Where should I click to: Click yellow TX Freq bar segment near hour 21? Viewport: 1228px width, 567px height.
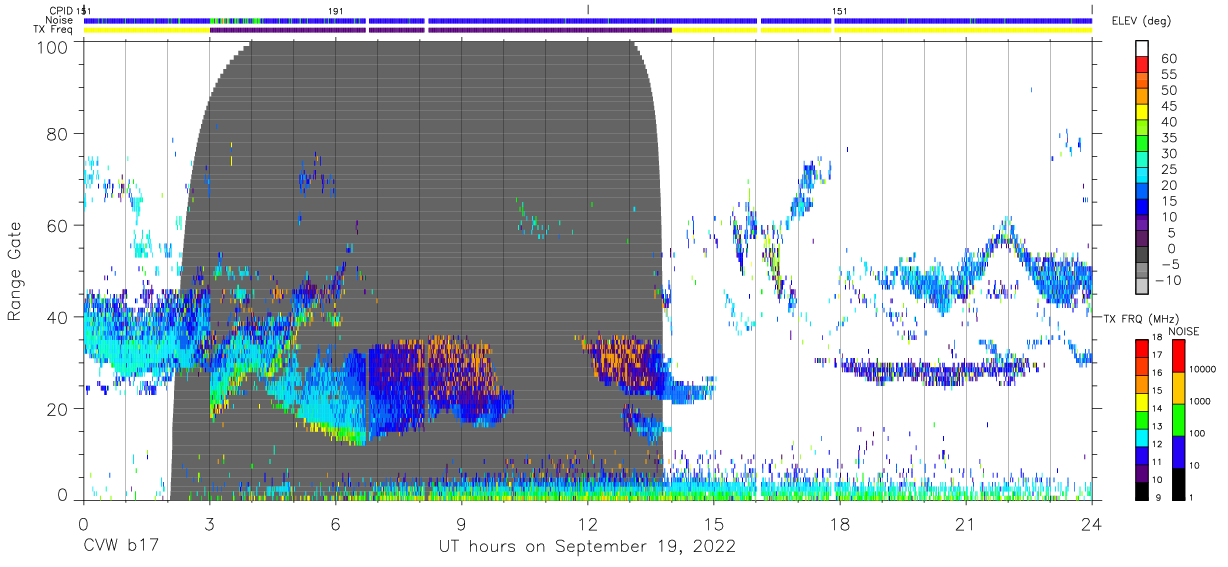point(964,30)
